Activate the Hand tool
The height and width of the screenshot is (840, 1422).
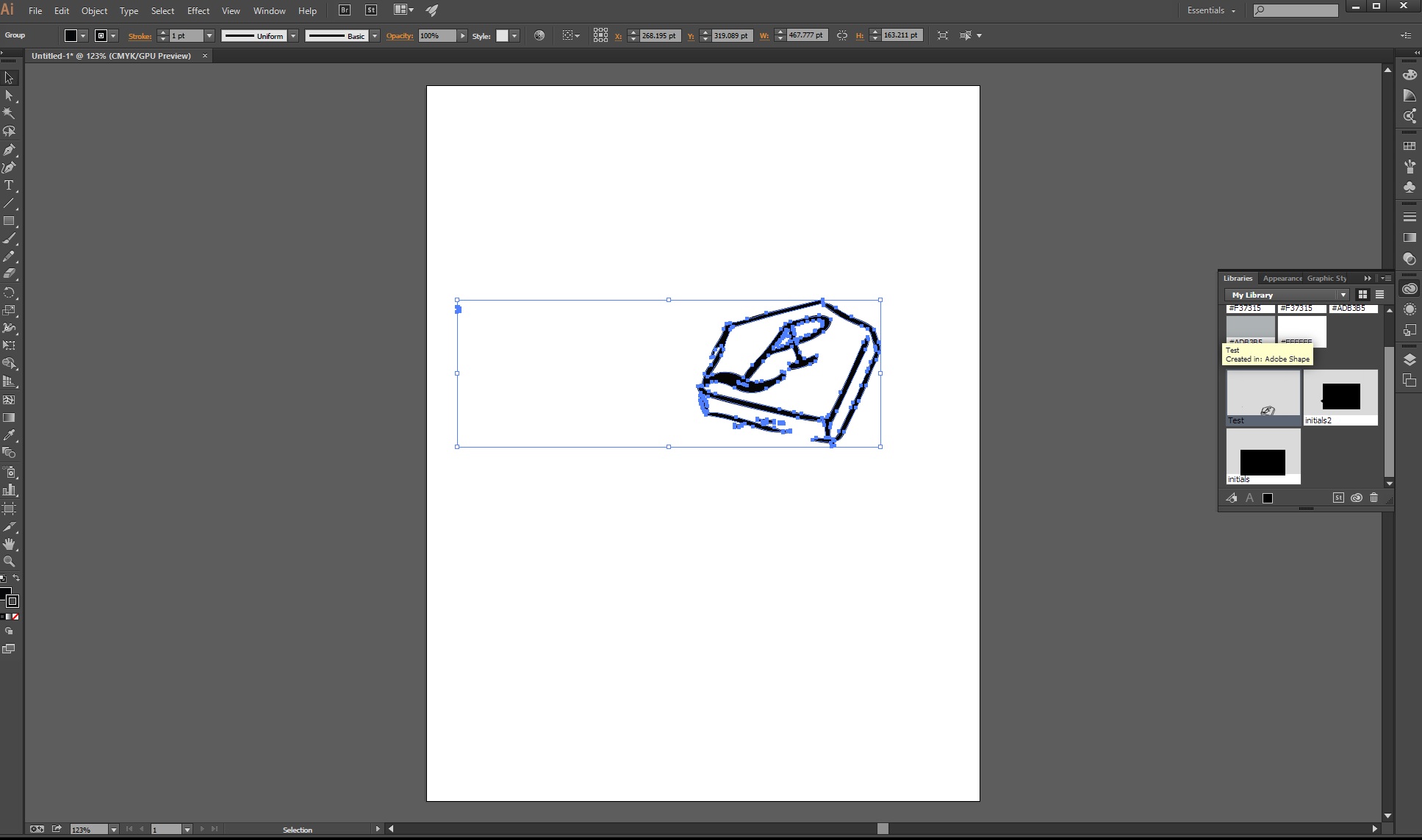(10, 544)
